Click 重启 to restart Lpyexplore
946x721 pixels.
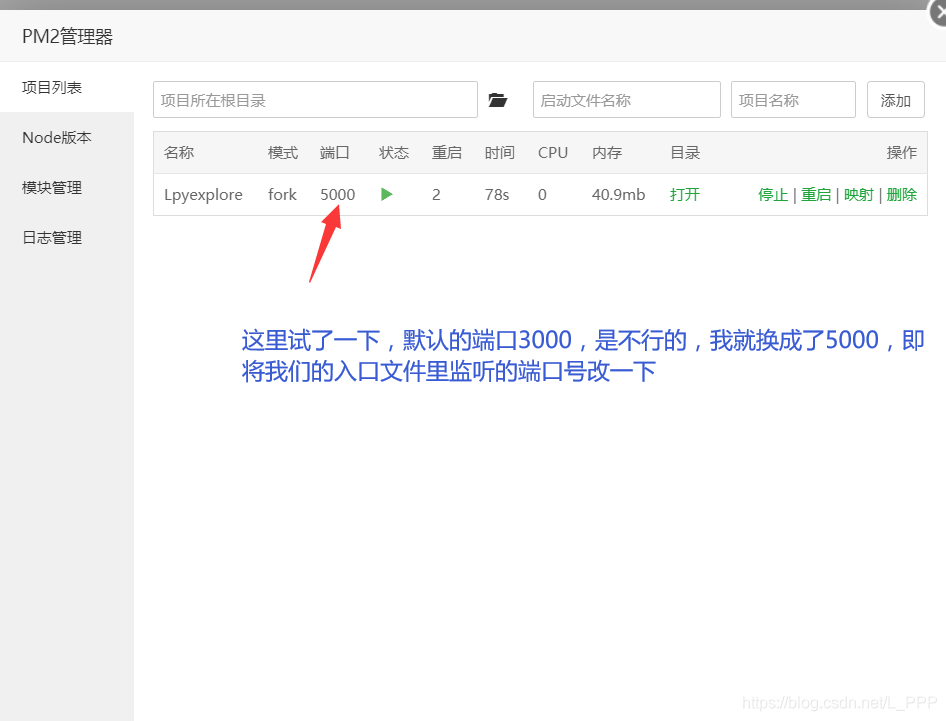click(815, 195)
